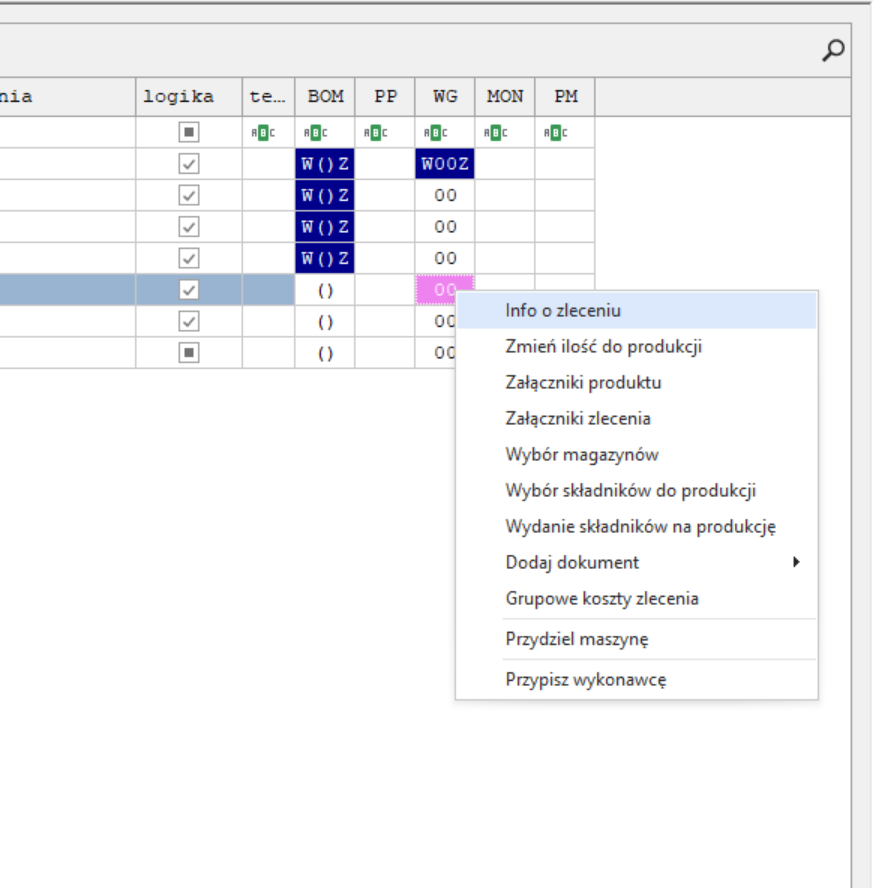The height and width of the screenshot is (888, 873).
Task: Select the dark blue WOOZ cell
Action: (445, 164)
